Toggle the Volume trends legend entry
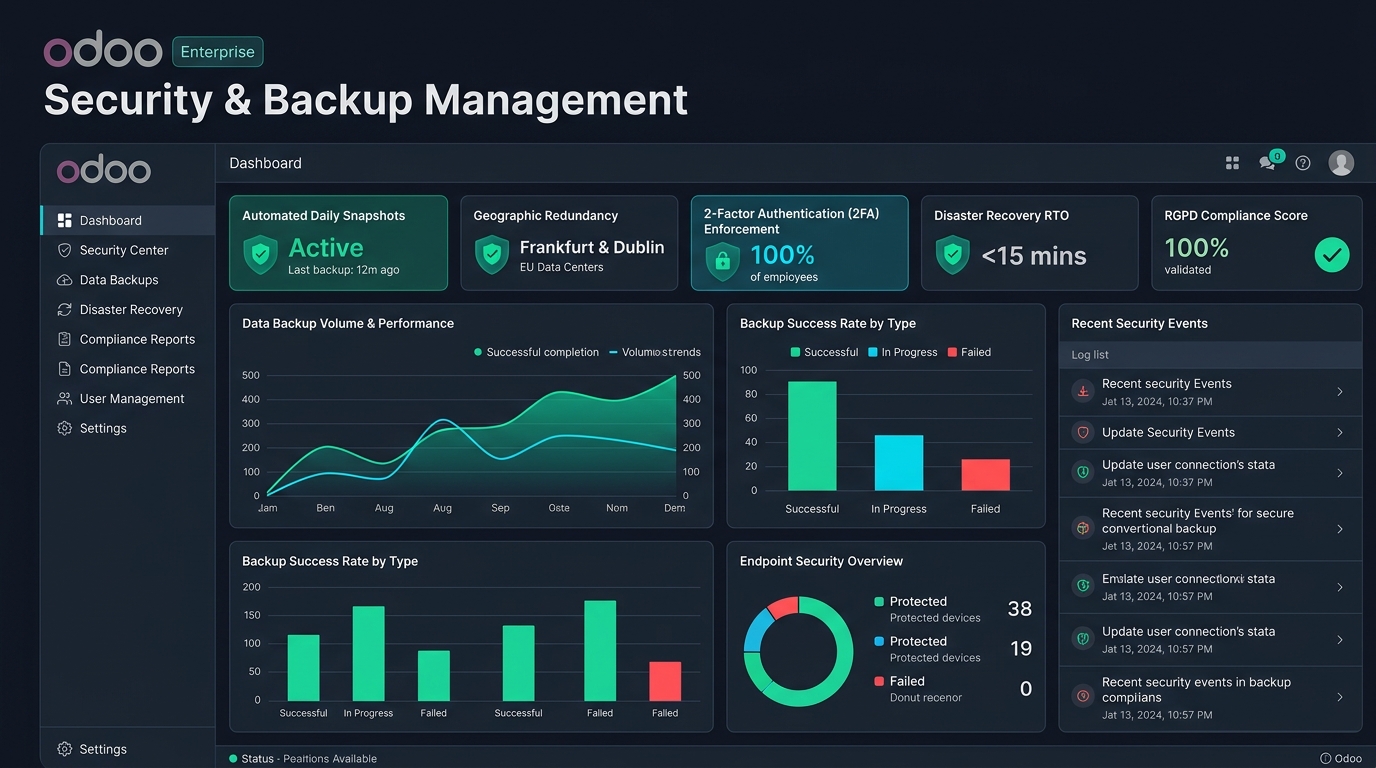 point(655,352)
